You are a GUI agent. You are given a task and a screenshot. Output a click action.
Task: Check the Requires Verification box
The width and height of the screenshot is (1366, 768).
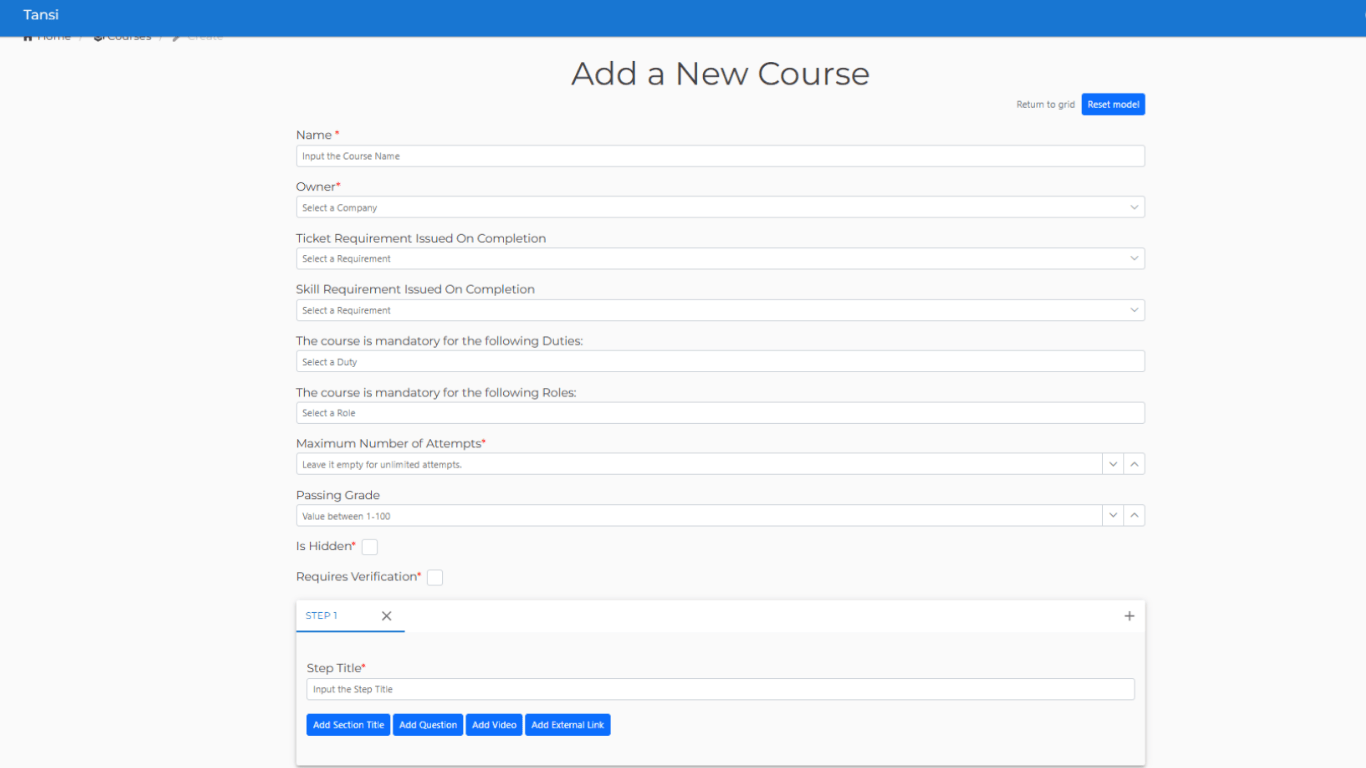click(x=434, y=577)
